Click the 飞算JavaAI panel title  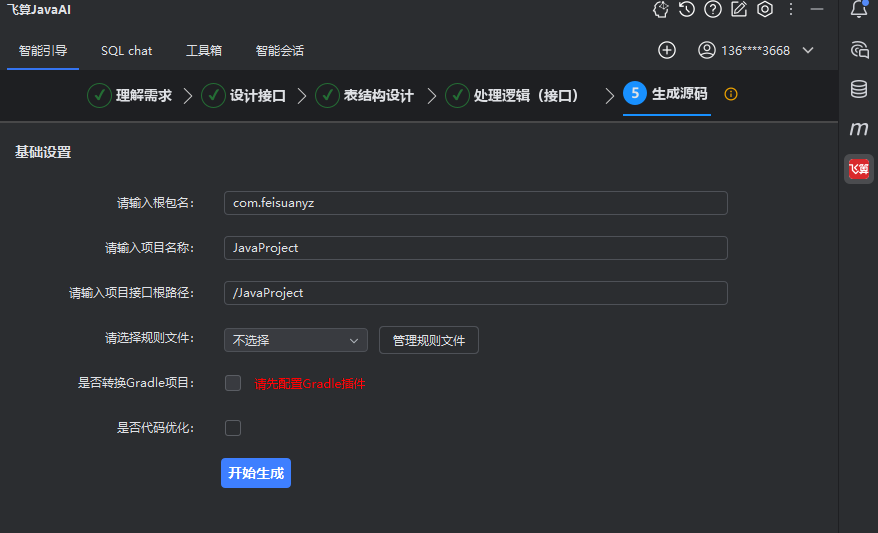click(39, 10)
